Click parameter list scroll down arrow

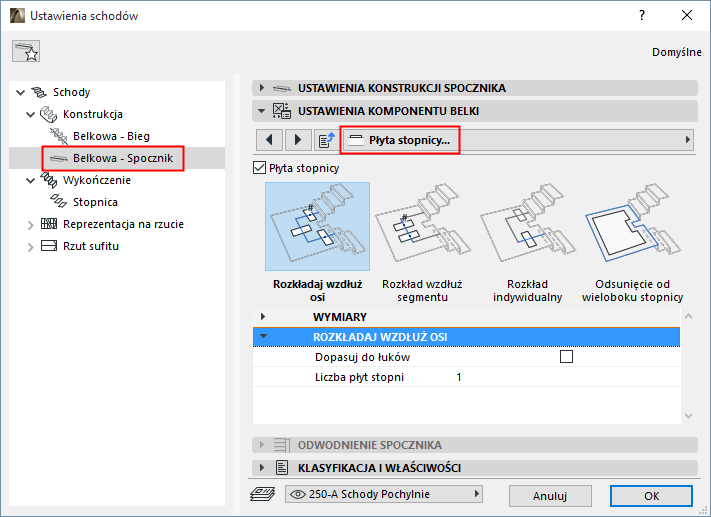[x=688, y=415]
